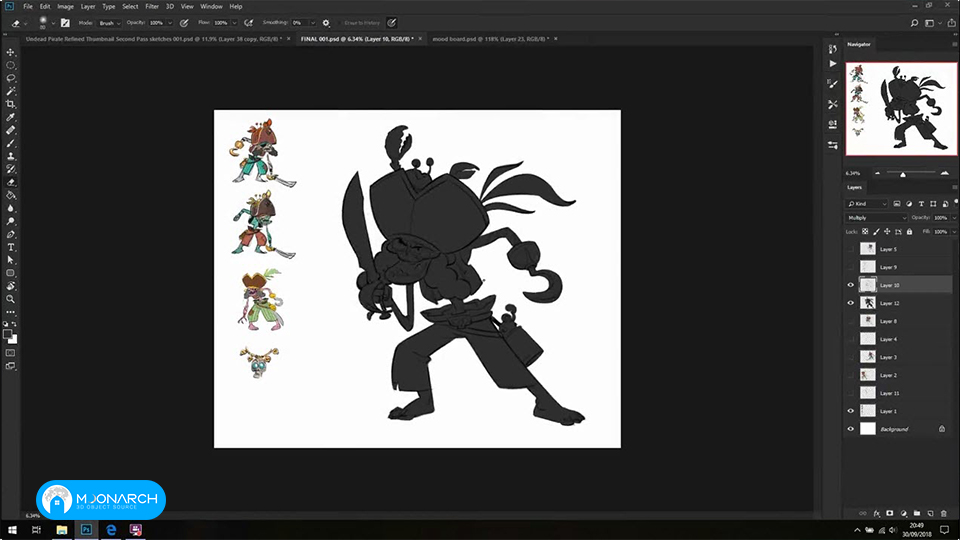Click the Navigator panel tab

[x=858, y=44]
